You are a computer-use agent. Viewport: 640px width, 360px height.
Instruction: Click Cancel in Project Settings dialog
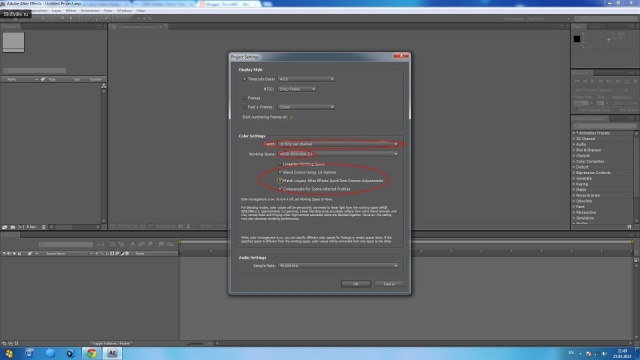[x=389, y=284]
